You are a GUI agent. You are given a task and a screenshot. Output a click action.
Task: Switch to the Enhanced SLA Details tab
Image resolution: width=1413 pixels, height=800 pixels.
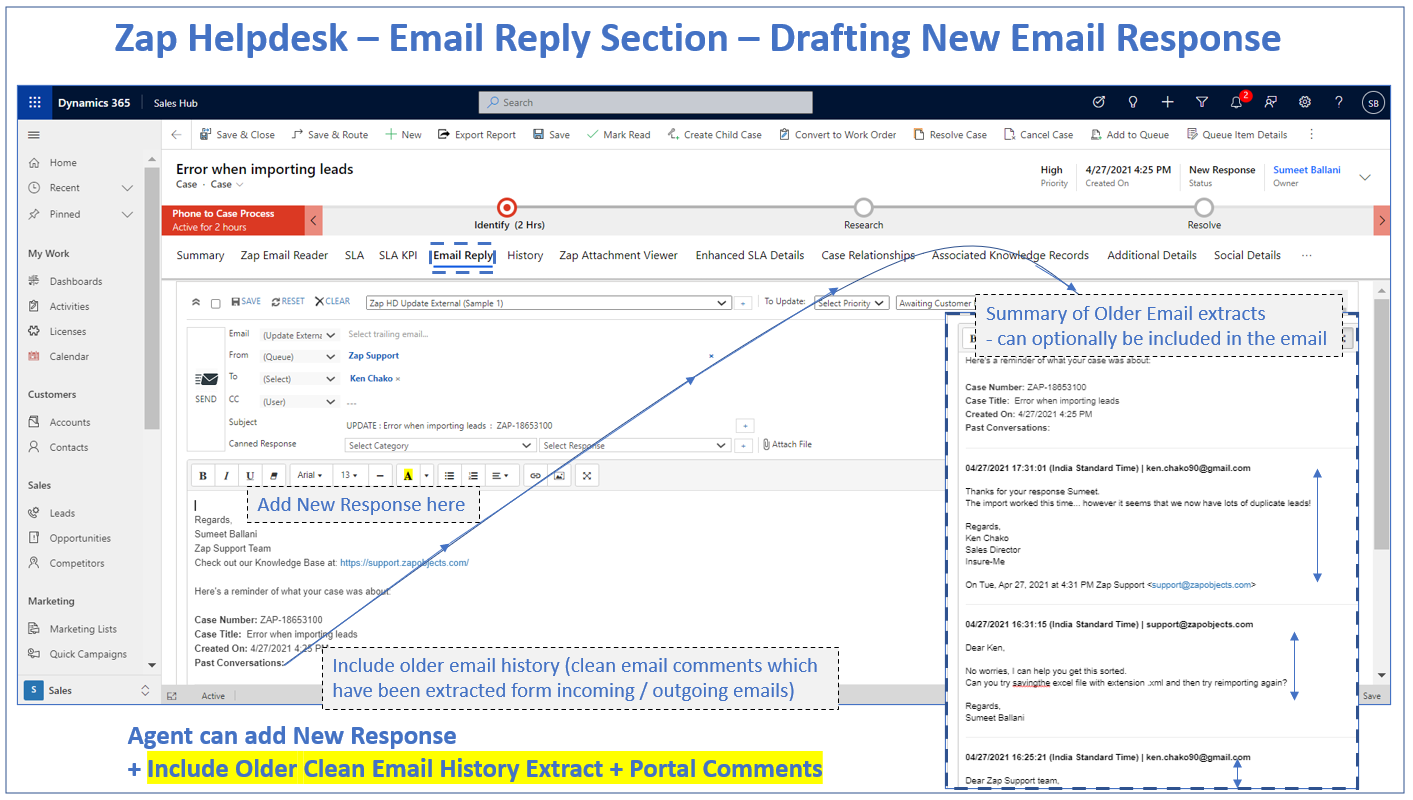pyautogui.click(x=750, y=255)
